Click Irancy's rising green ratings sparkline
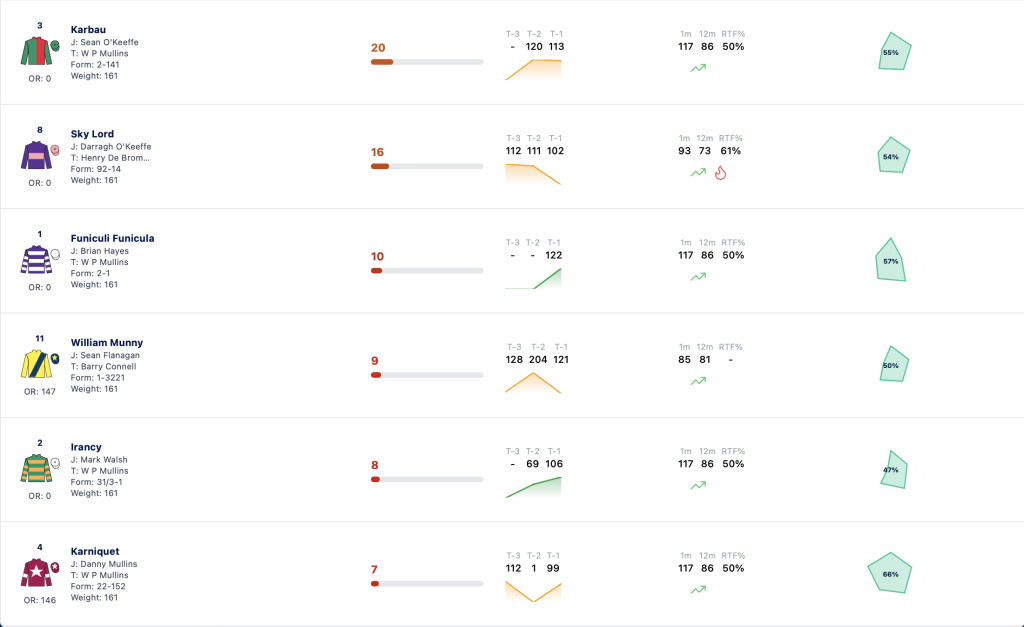1024x627 pixels. point(533,487)
